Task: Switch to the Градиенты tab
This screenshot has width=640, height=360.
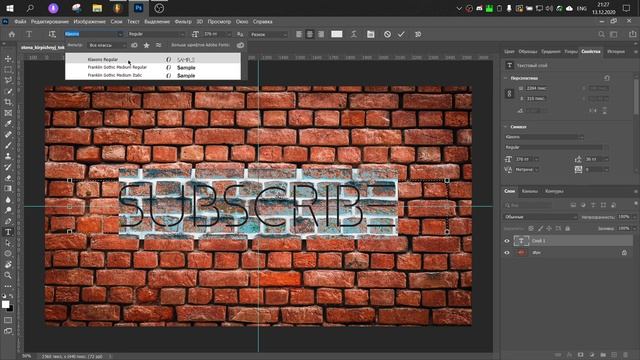Action: click(551, 51)
